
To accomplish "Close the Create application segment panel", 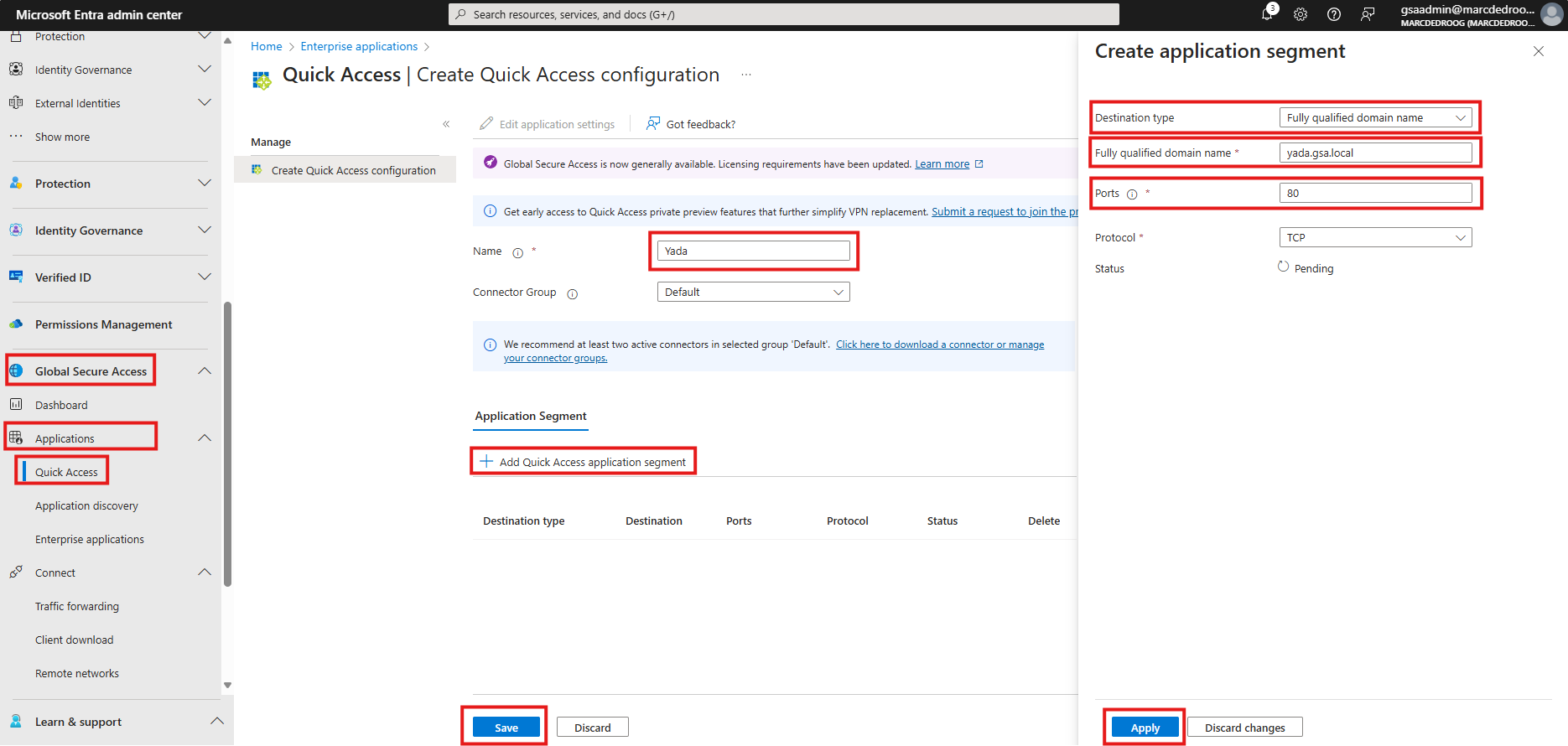I will pyautogui.click(x=1539, y=51).
